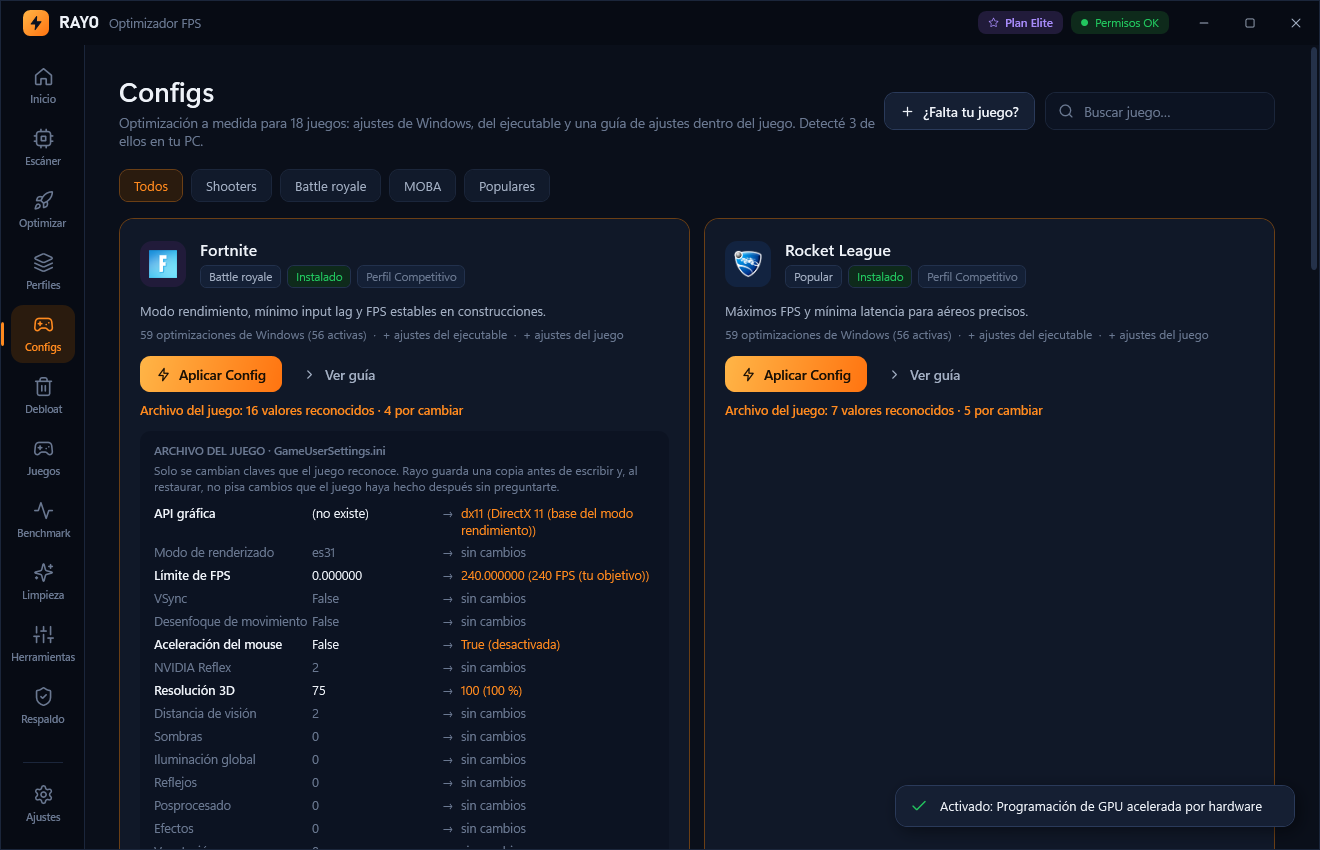The image size is (1320, 850).
Task: Click the ¿Falta tu juego? button
Action: coord(959,112)
